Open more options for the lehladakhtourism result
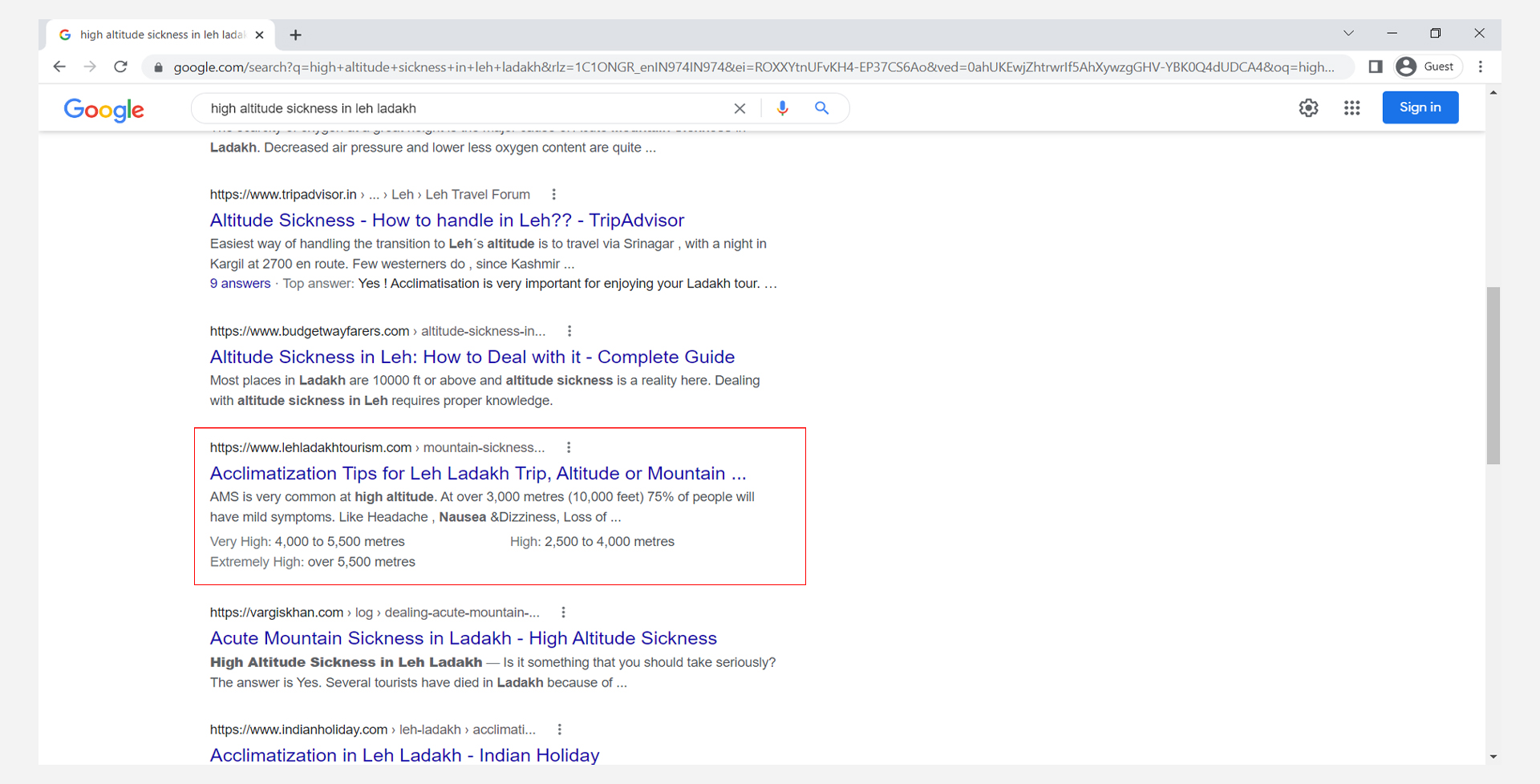 [569, 447]
